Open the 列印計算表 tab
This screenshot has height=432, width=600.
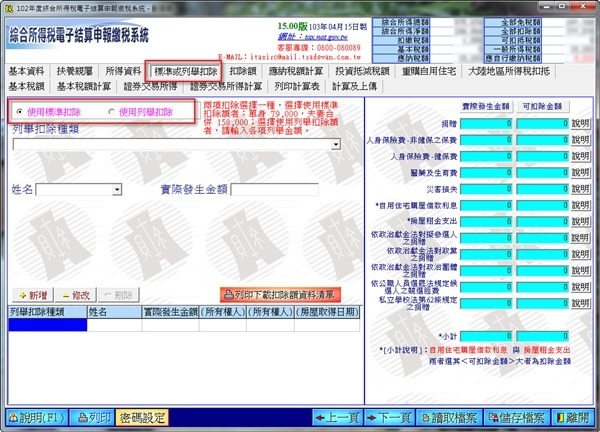coord(297,86)
